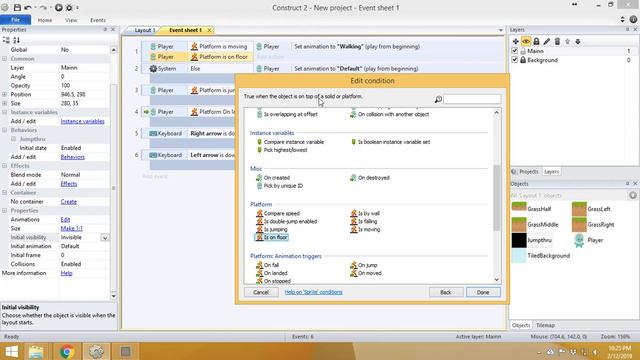Open Construct 2 gear icon on taskbar

(x=96, y=351)
